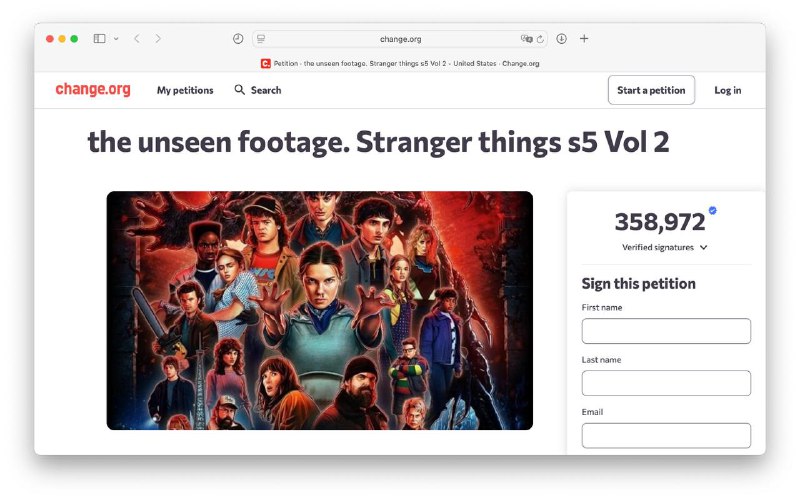
Task: Open a new tab with plus icon
Action: (x=585, y=39)
